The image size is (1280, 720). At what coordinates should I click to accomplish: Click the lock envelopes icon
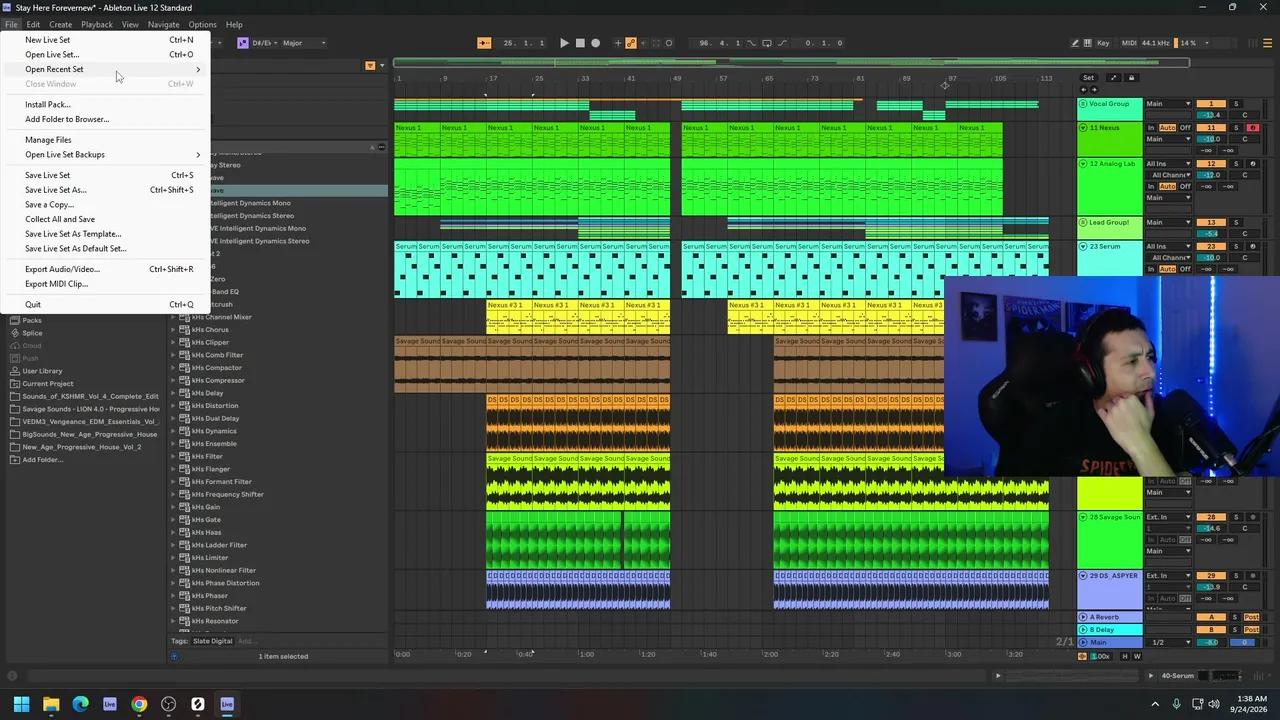pos(1131,78)
